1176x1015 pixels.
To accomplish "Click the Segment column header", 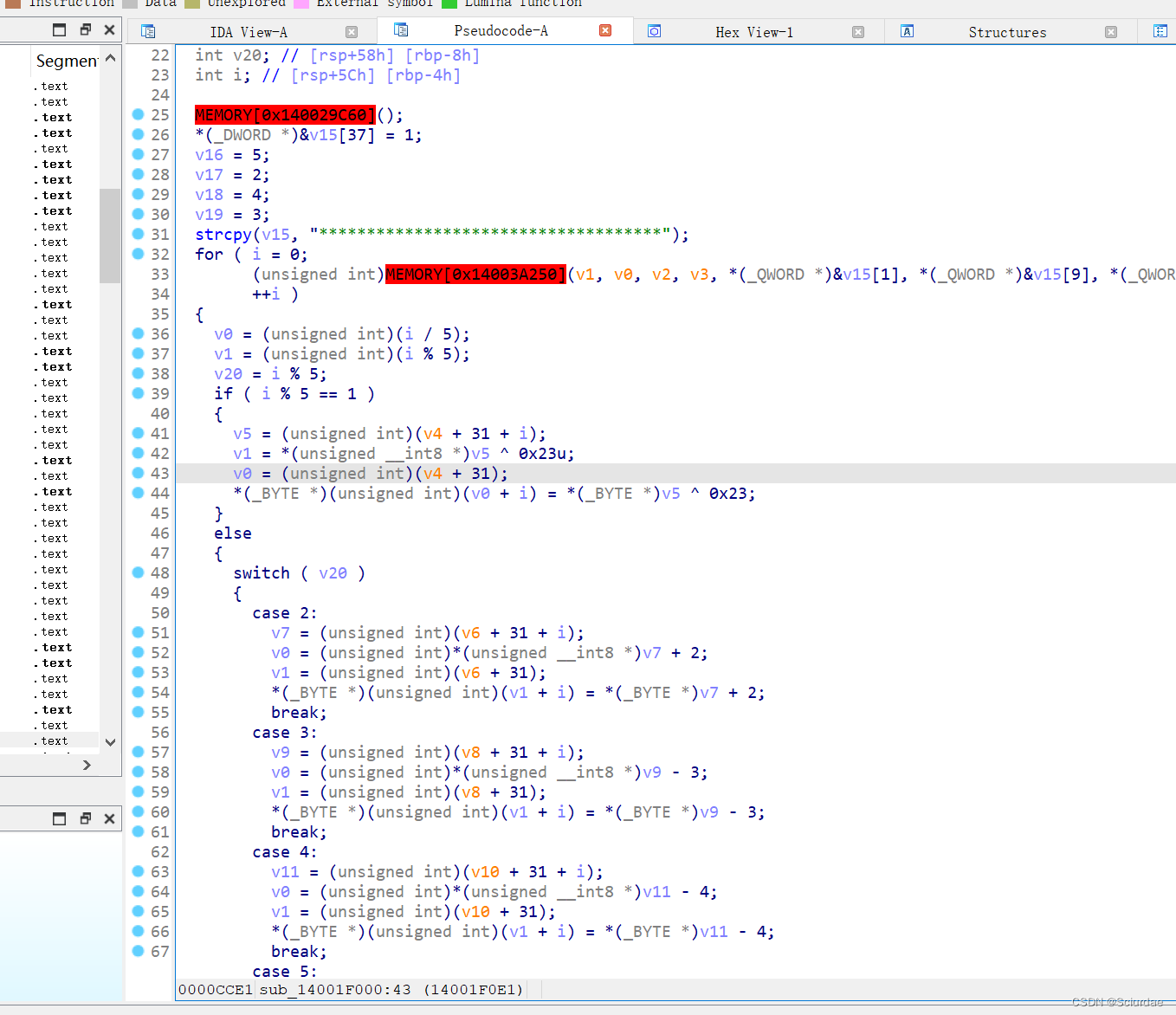I will (x=67, y=61).
